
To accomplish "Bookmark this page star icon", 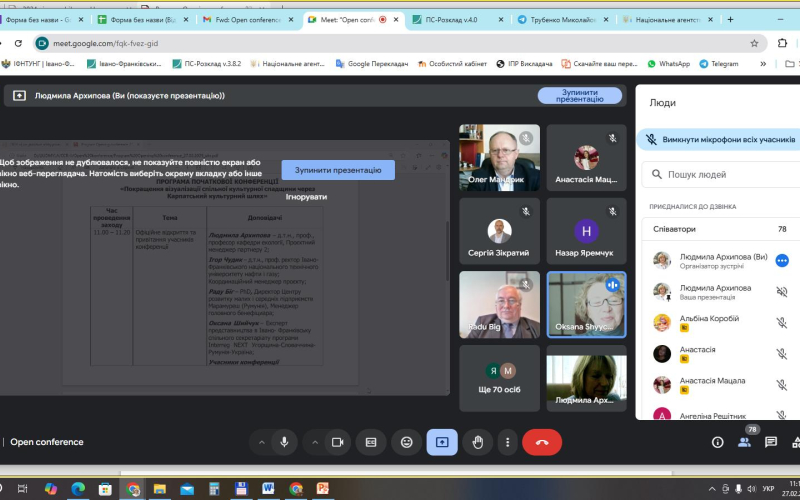I will (754, 43).
